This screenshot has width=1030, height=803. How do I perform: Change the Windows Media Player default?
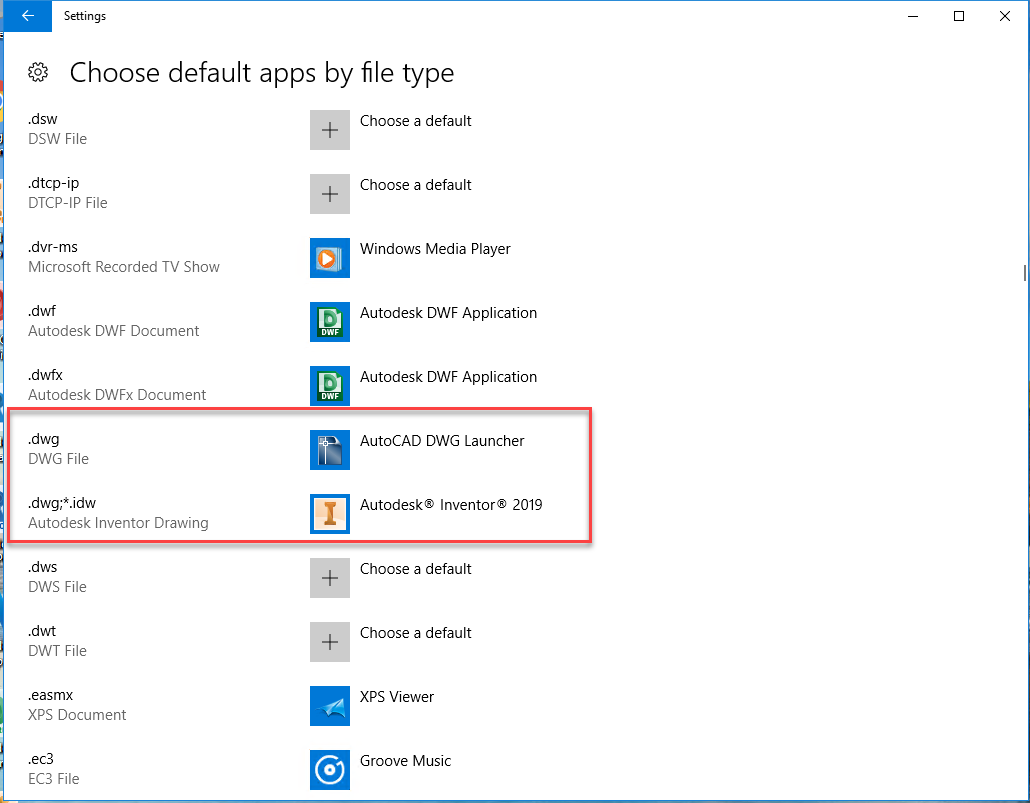pyautogui.click(x=435, y=249)
